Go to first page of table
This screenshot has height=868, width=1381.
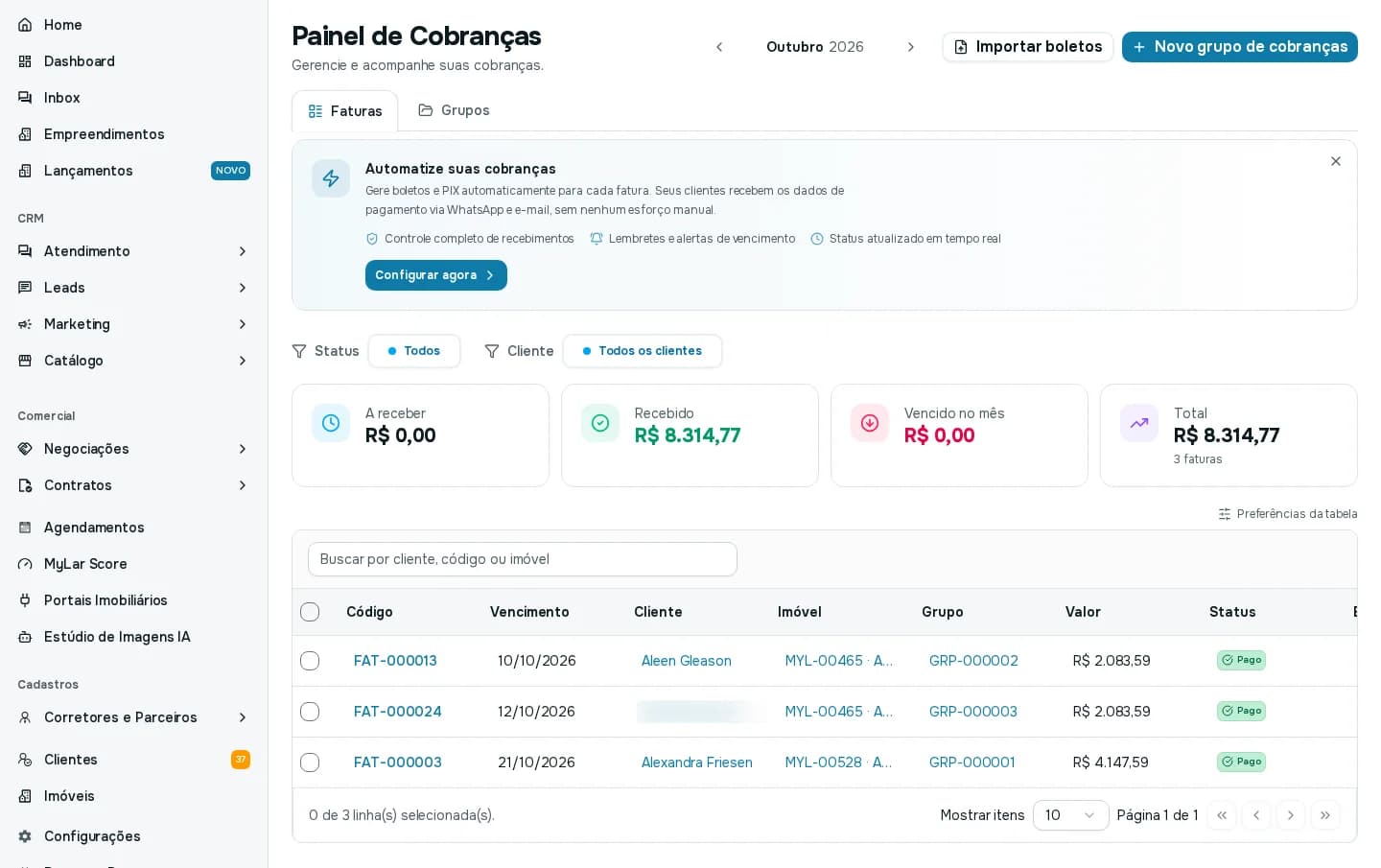(x=1222, y=815)
